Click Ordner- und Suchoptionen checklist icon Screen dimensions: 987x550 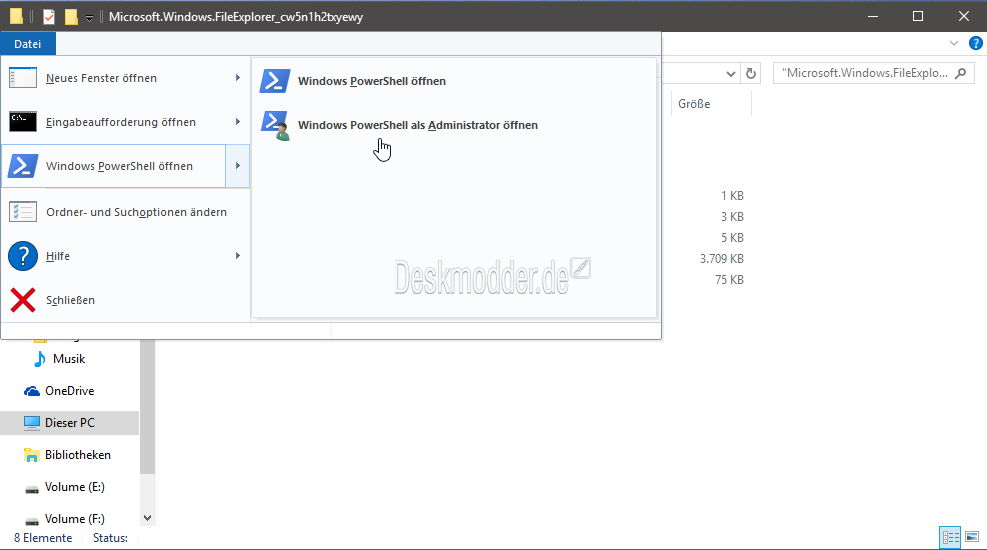tap(23, 212)
